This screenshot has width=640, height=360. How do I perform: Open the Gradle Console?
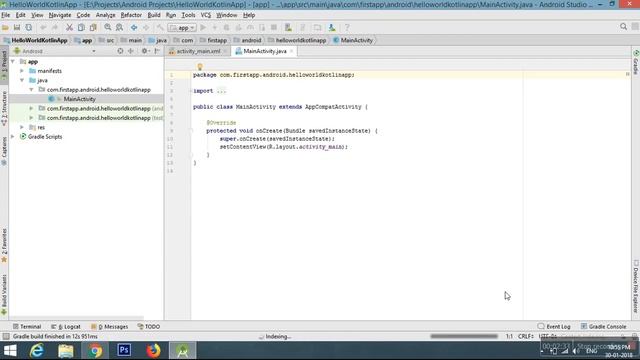click(x=604, y=327)
